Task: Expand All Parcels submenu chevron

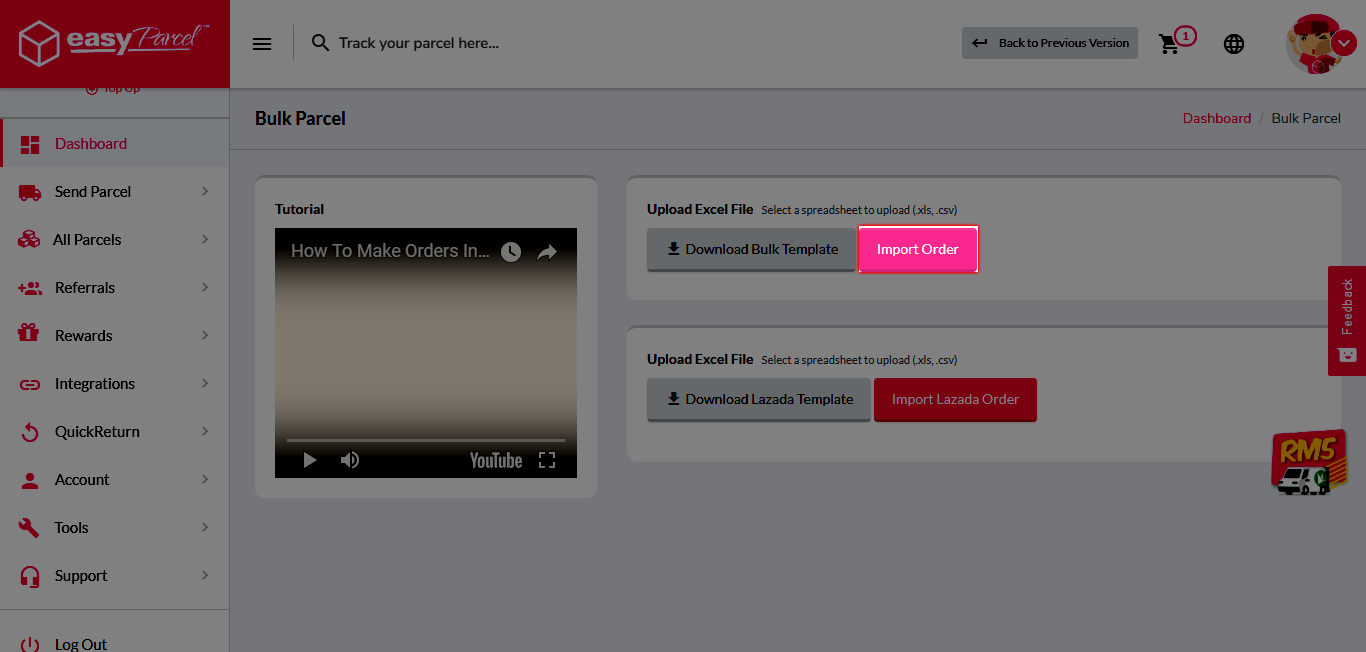Action: (x=205, y=239)
